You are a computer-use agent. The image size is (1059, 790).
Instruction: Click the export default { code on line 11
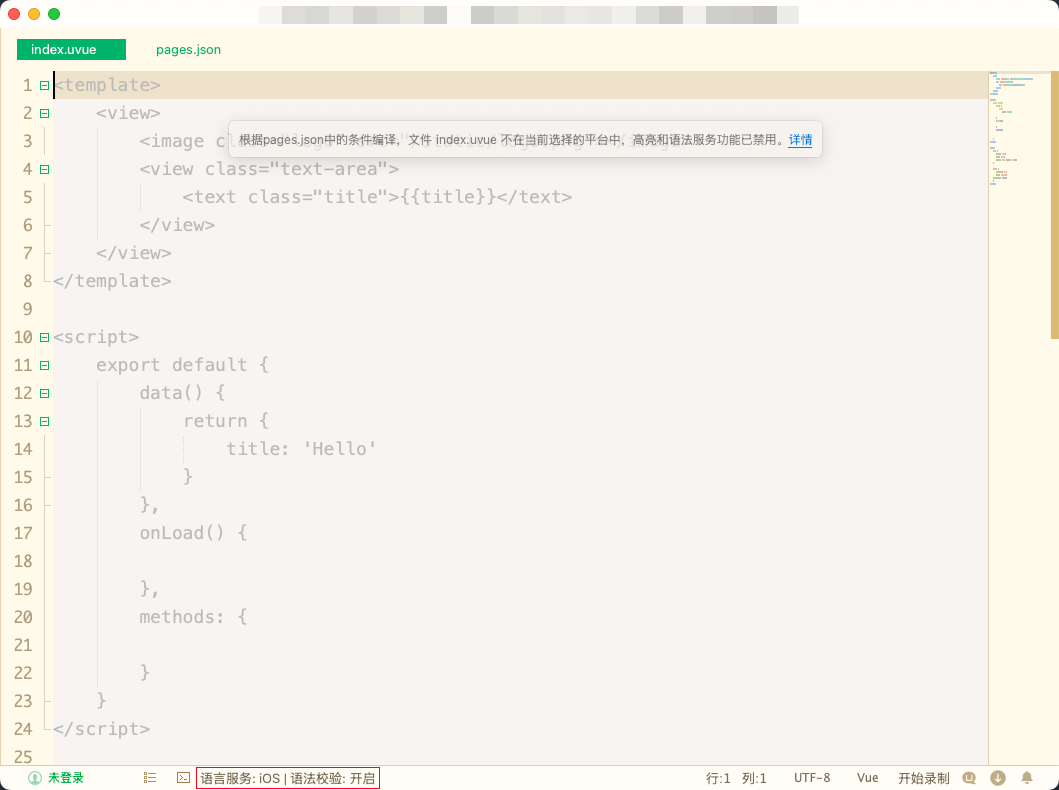[x=182, y=365]
